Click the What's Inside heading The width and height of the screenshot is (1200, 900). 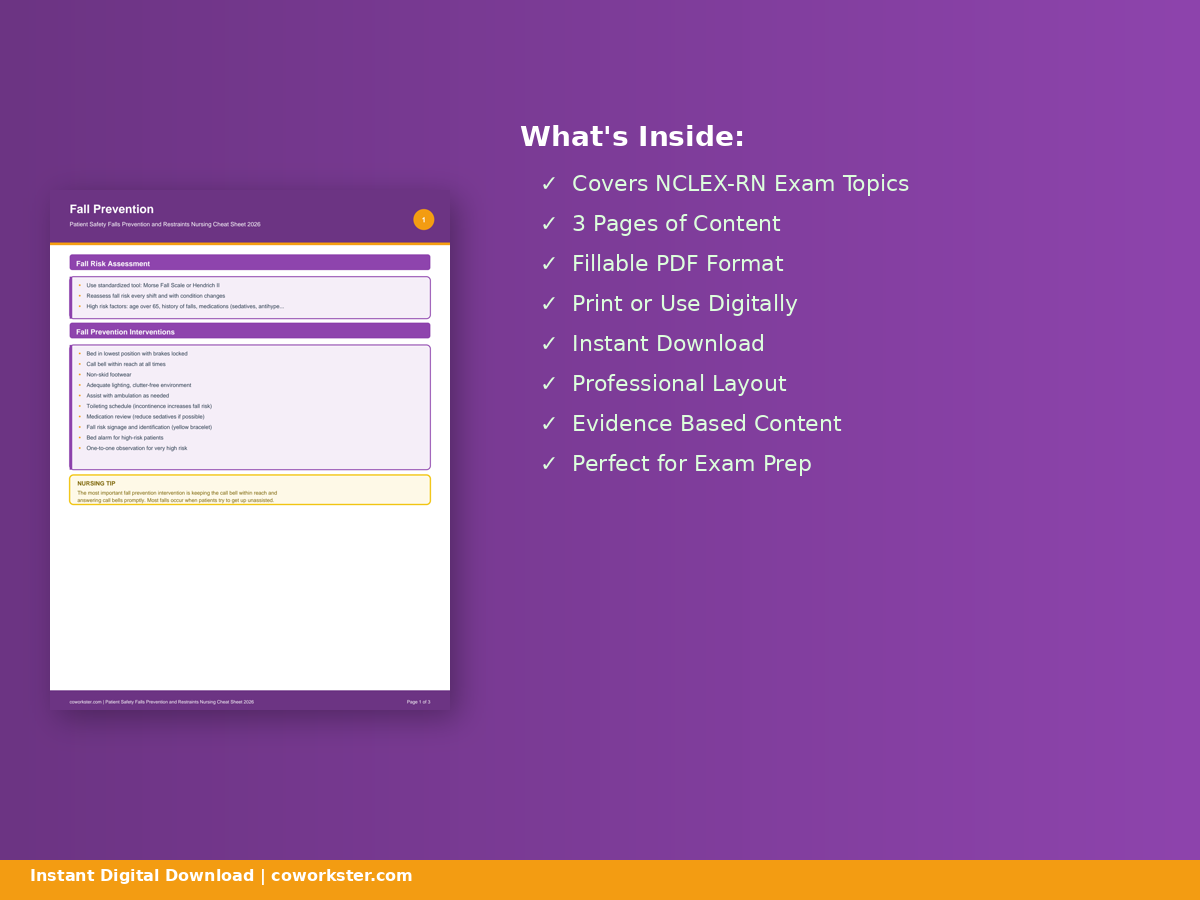click(x=632, y=137)
